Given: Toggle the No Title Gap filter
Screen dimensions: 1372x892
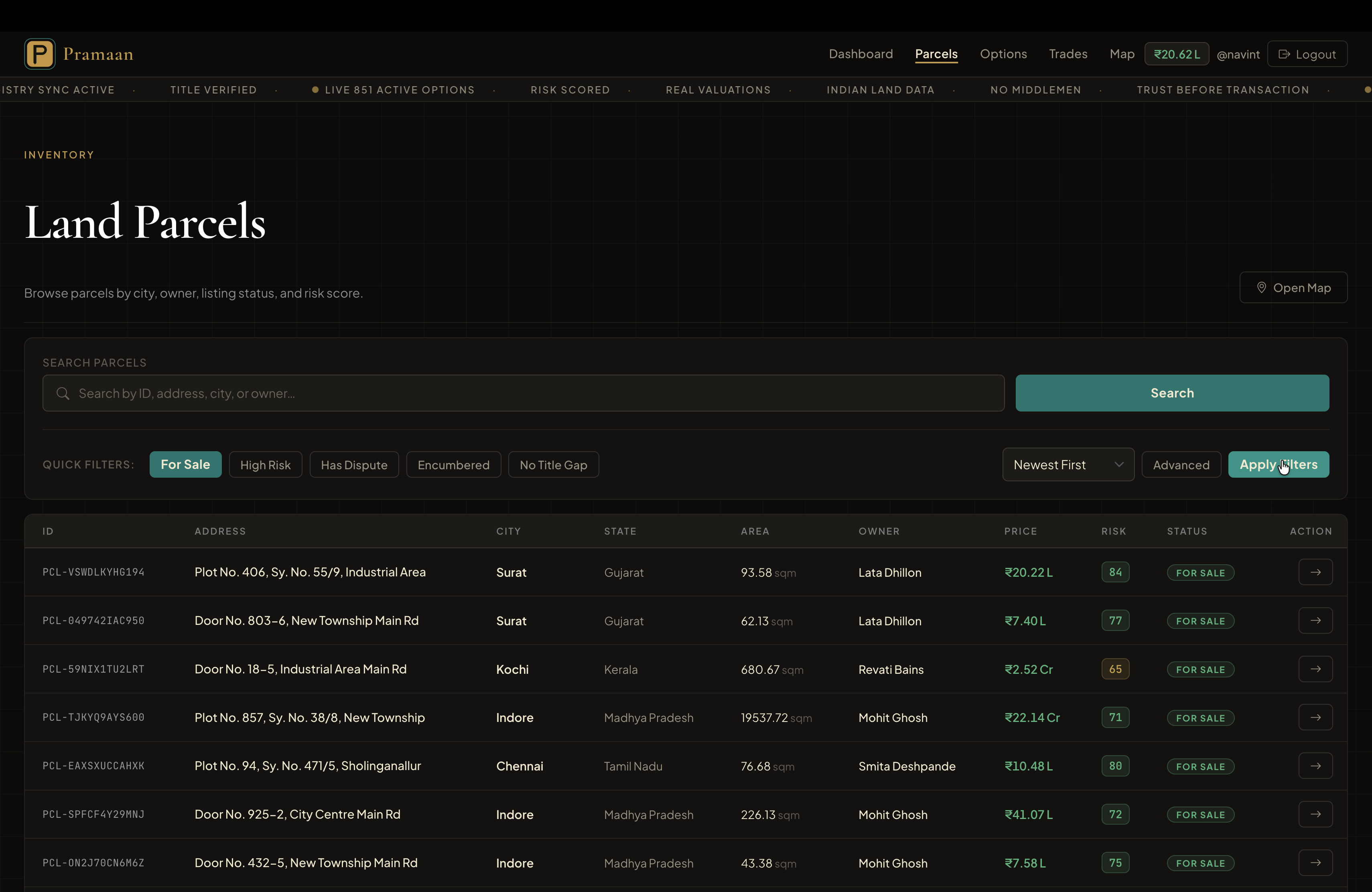Looking at the screenshot, I should pos(553,464).
